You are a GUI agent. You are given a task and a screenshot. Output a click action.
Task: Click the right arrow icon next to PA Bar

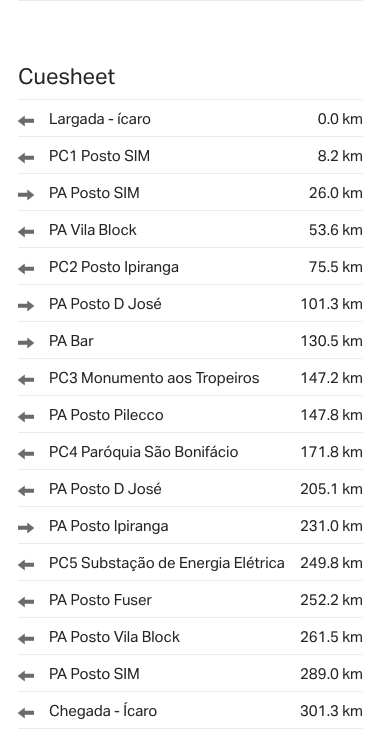(26, 343)
